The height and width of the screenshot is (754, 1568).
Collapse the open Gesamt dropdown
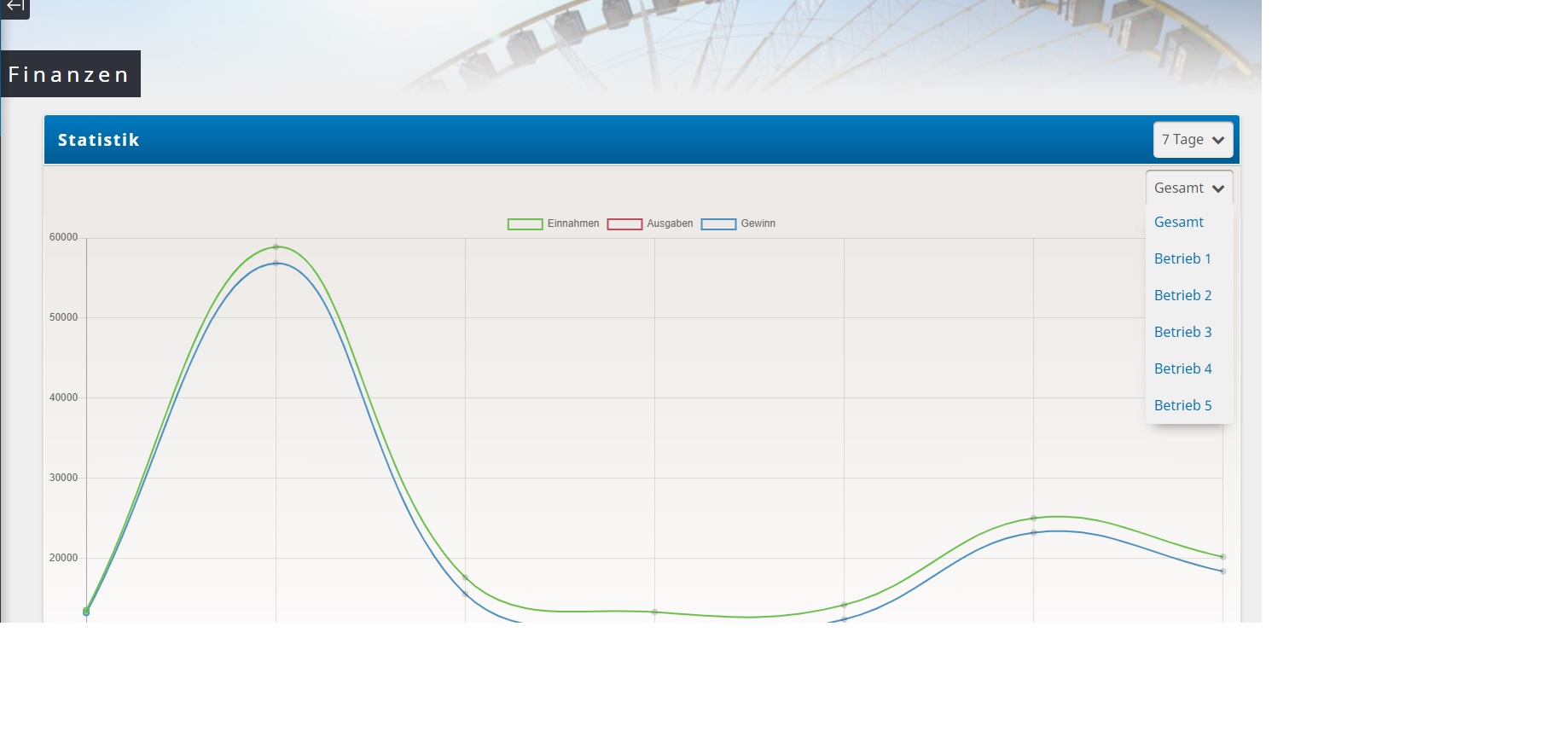1188,188
